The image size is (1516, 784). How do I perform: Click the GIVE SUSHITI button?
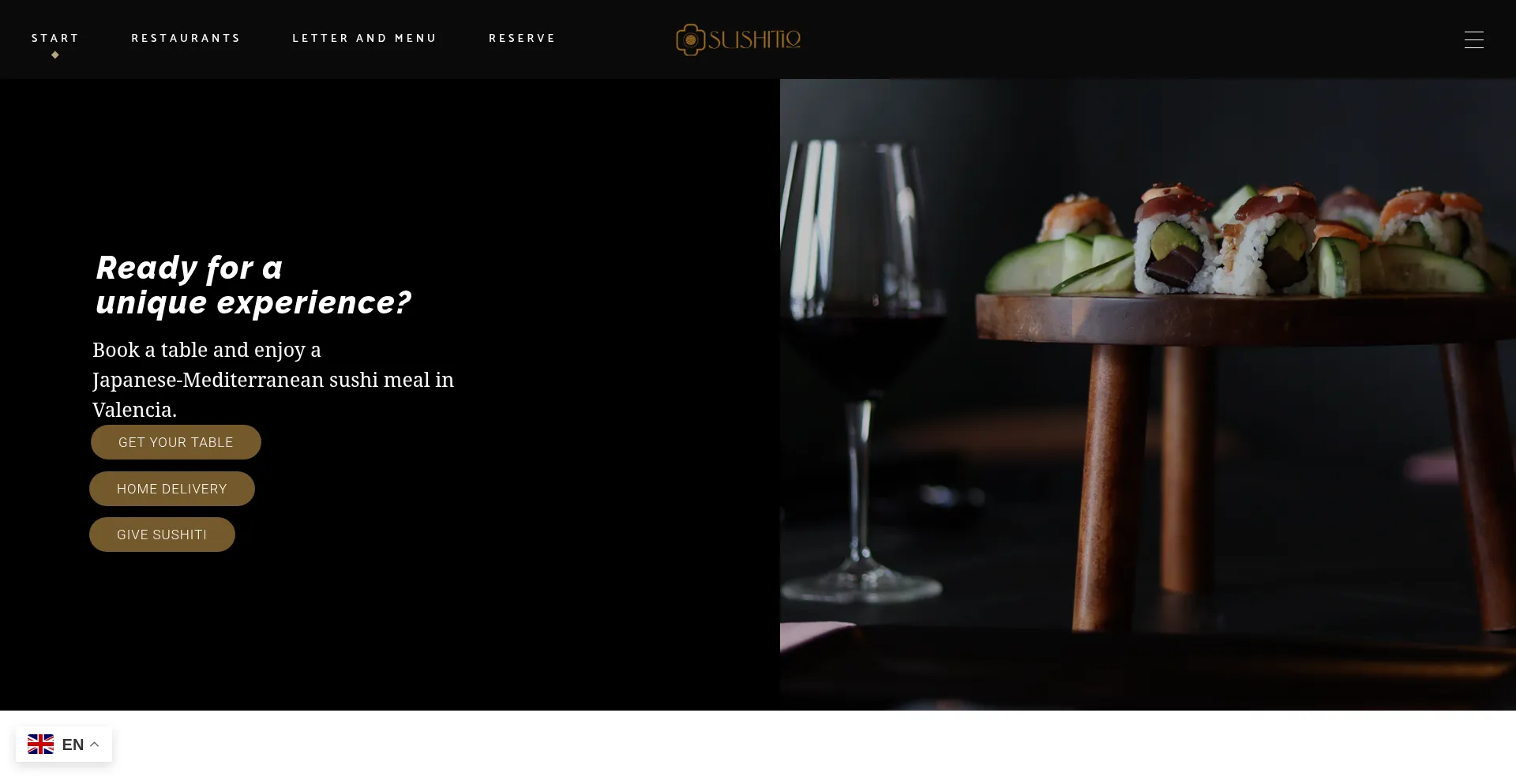162,535
